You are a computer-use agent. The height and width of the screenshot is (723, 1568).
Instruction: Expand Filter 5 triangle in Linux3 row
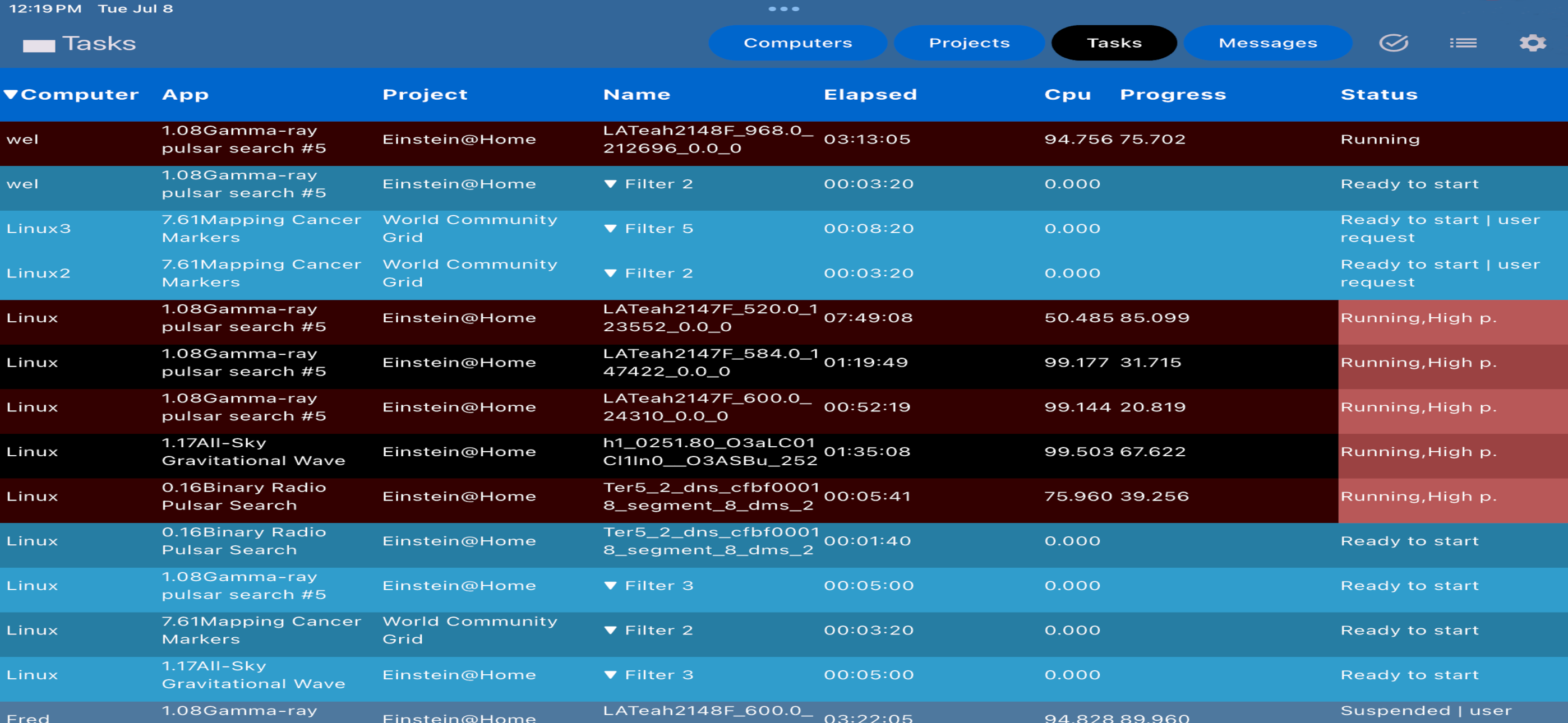tap(611, 229)
